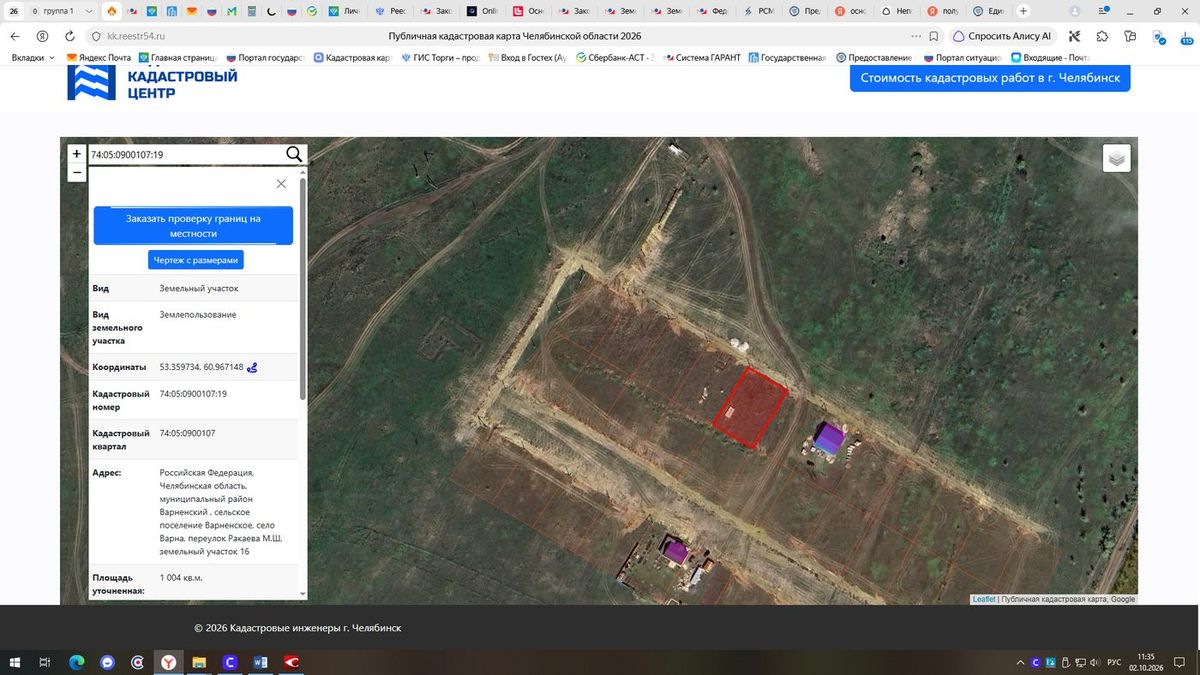
Task: Open File Explorer from taskbar
Action: (199, 662)
